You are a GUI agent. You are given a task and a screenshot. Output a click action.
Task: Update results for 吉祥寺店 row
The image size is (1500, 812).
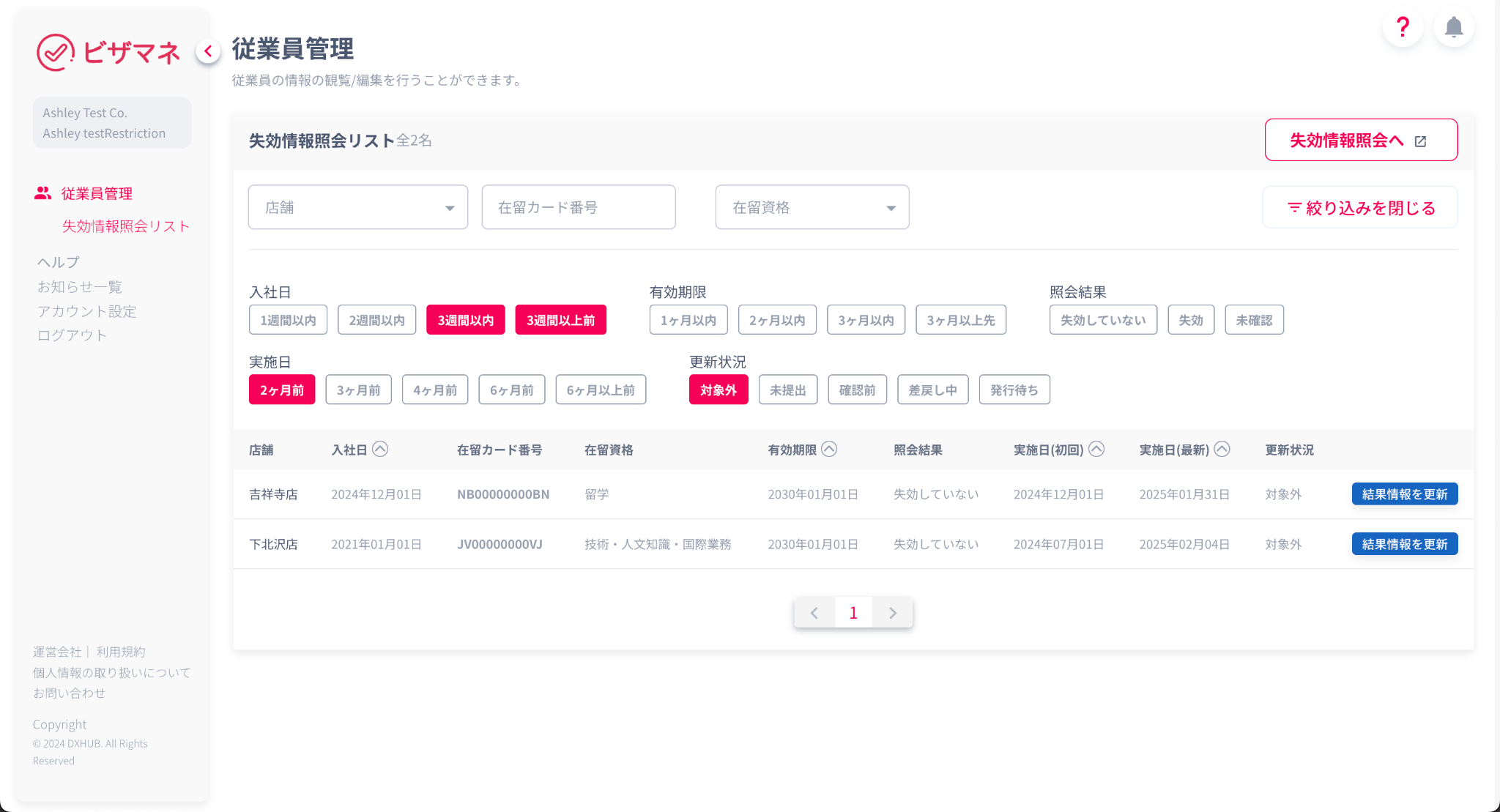click(1404, 494)
